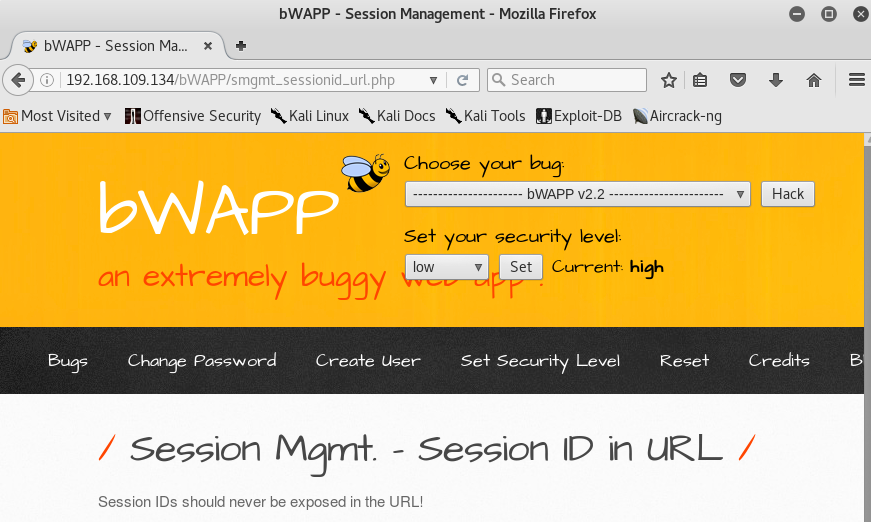Show bookmarks list icon
Viewport: 871px width, 522px height.
[700, 81]
